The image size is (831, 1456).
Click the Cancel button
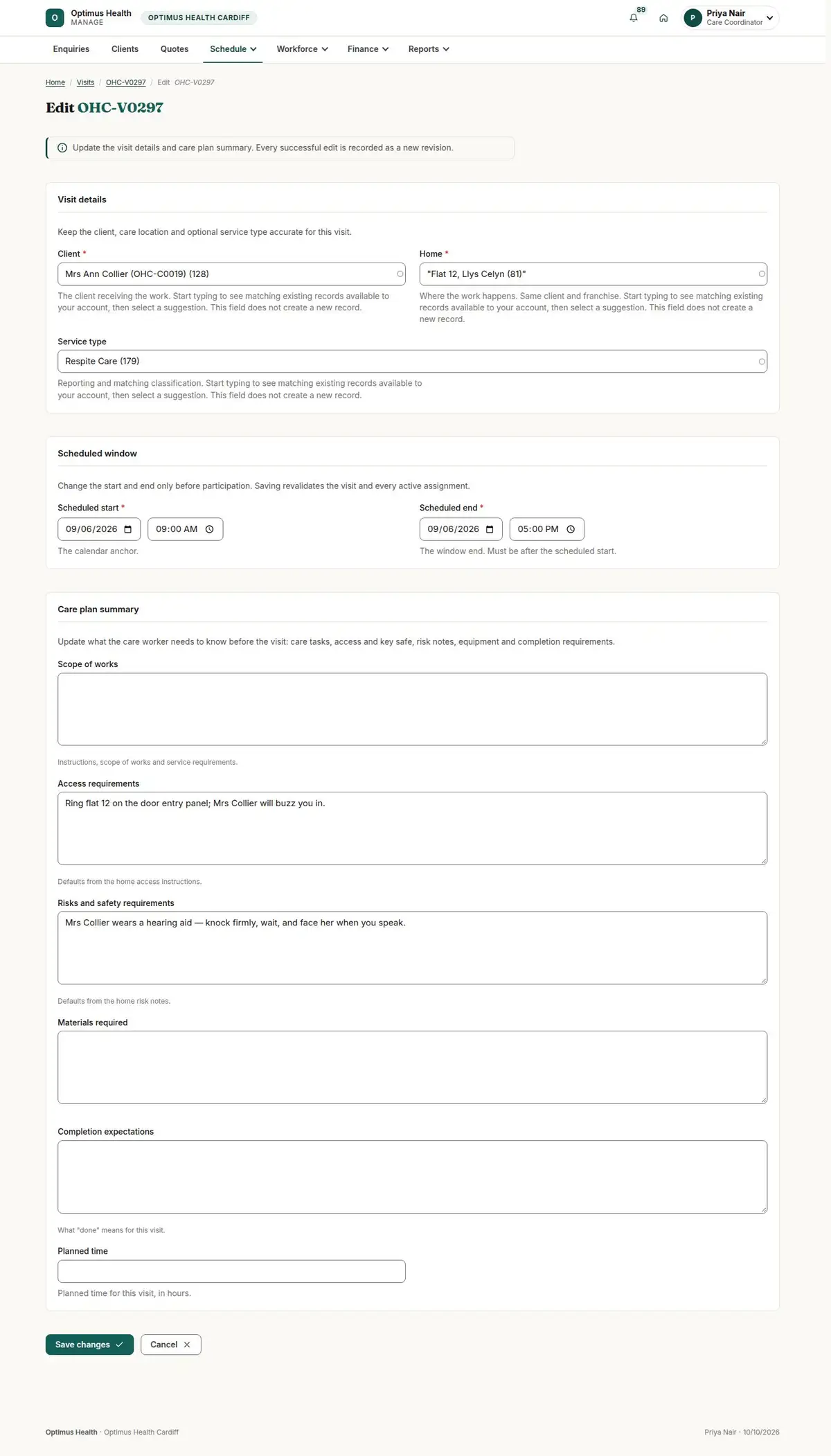click(170, 1344)
